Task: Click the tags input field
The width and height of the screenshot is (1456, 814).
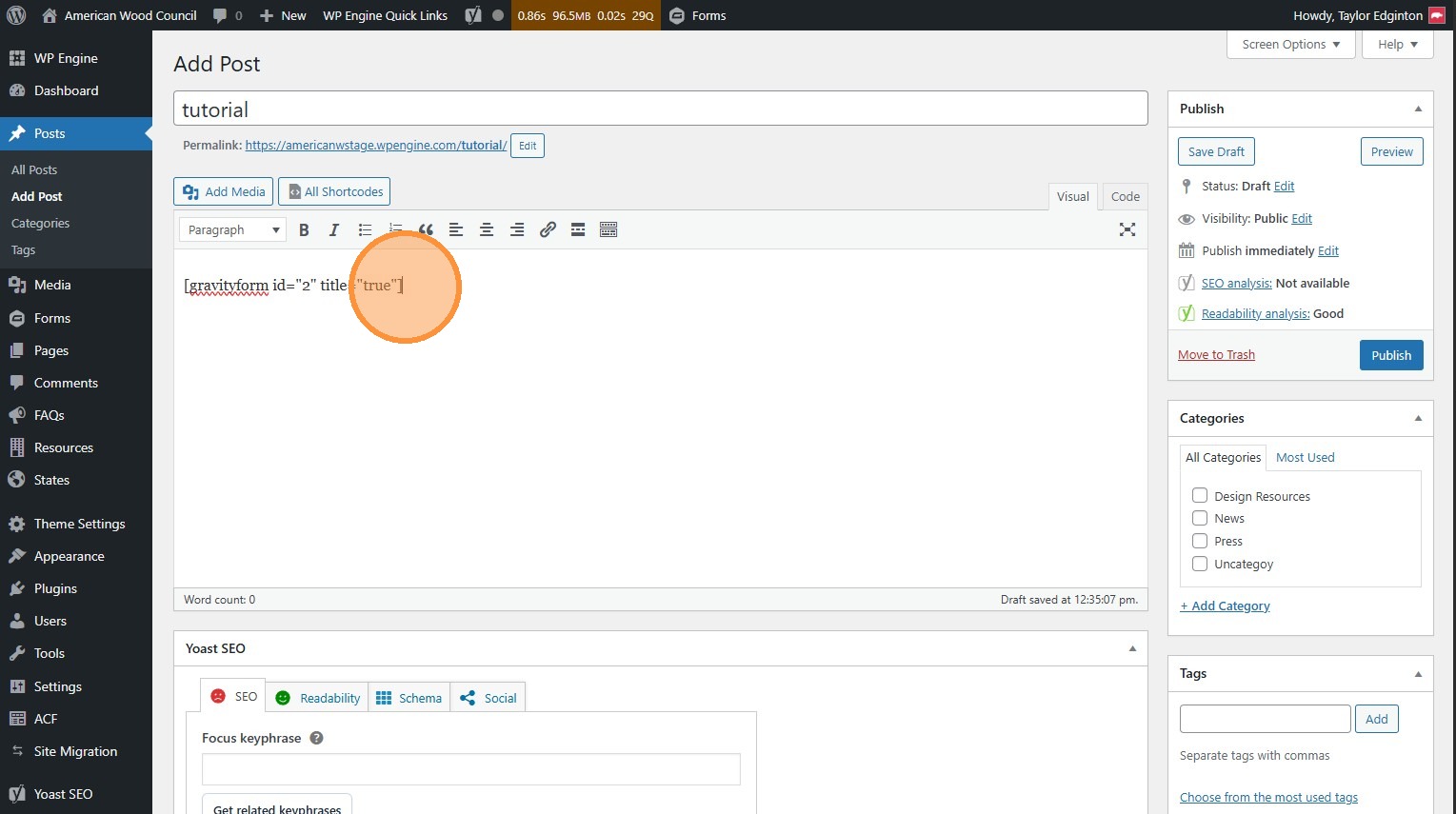Action: pyautogui.click(x=1266, y=719)
